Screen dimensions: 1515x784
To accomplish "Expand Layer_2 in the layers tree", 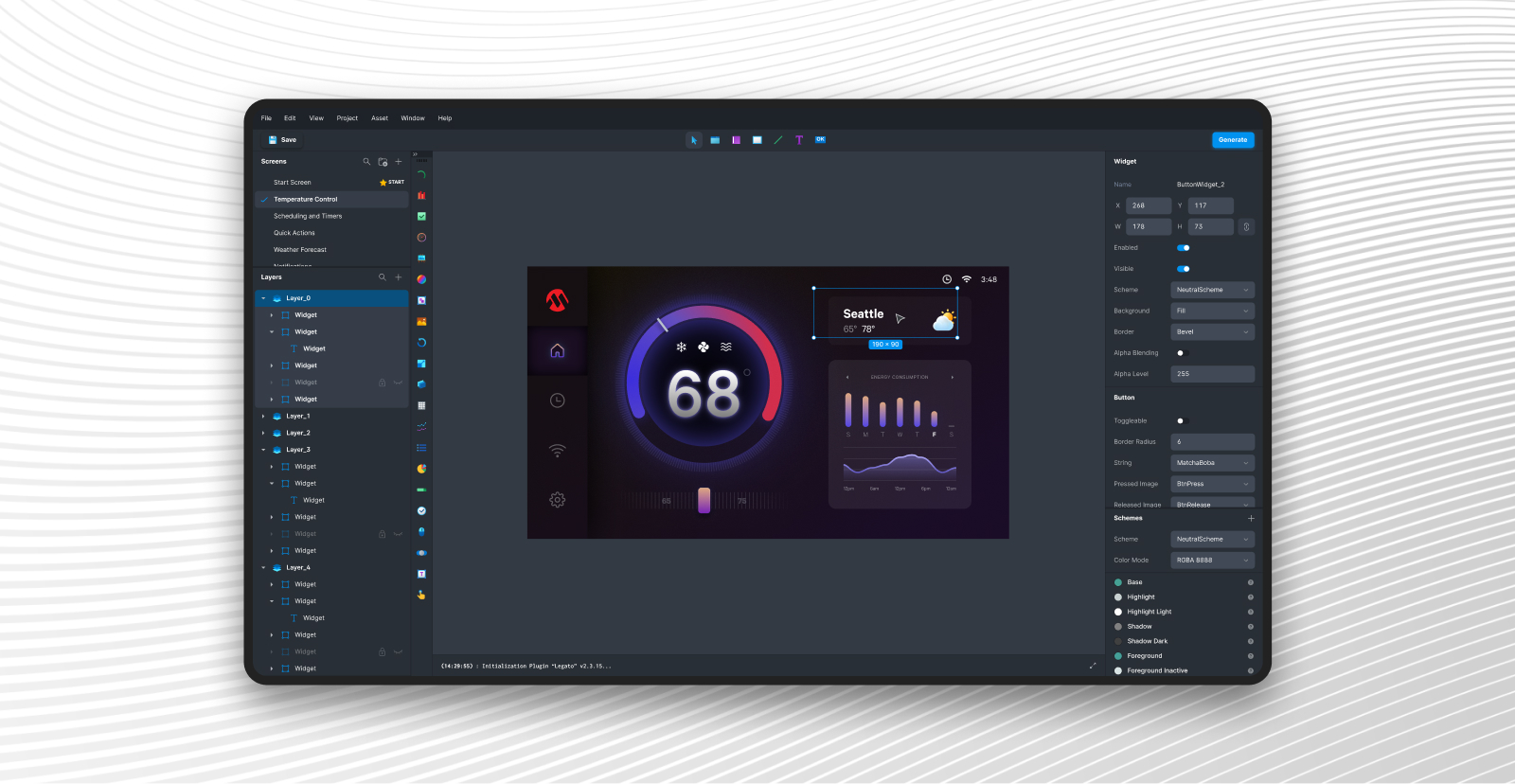I will [263, 433].
